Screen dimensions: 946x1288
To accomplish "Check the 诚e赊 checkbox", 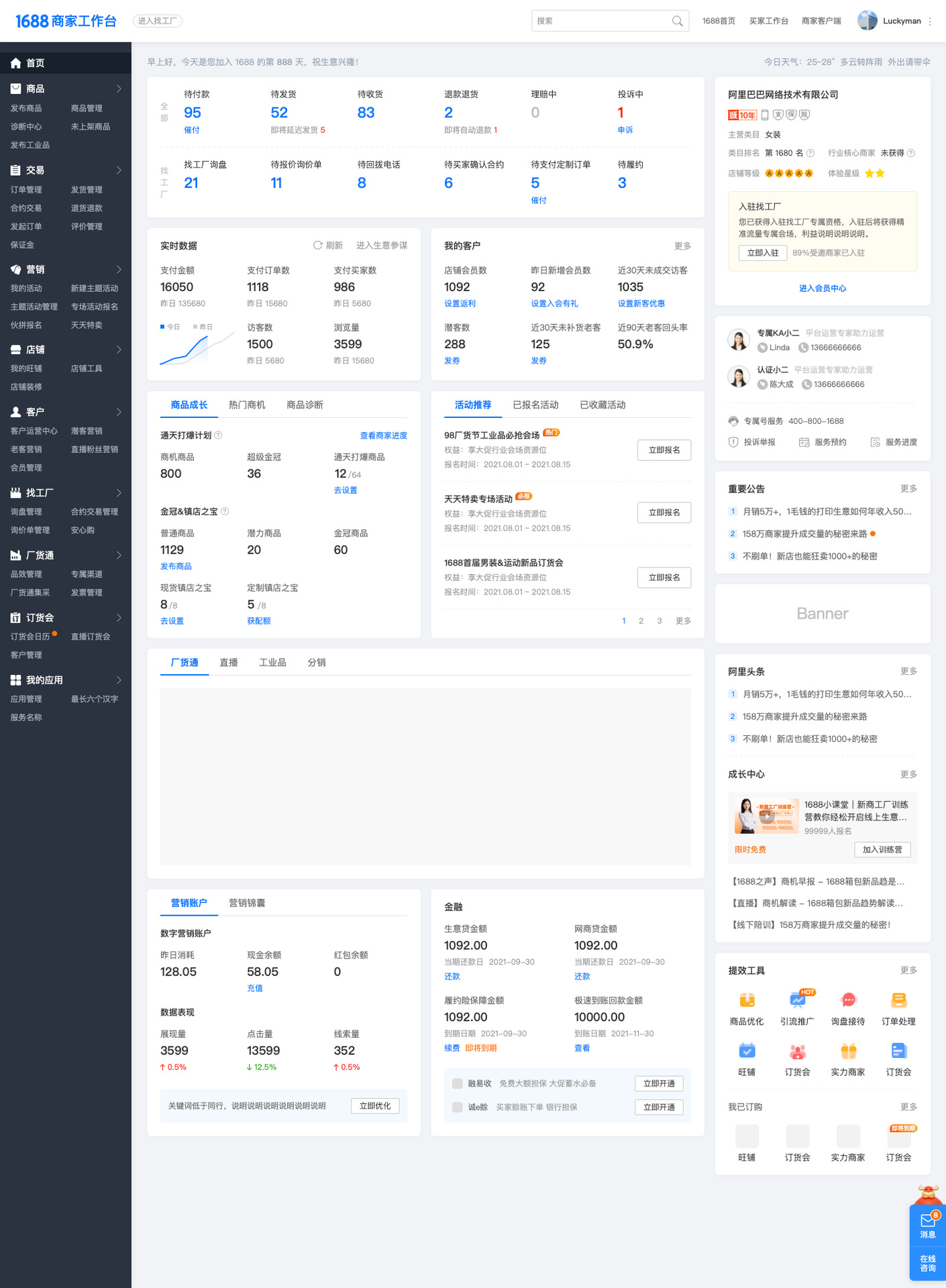I will point(458,1107).
